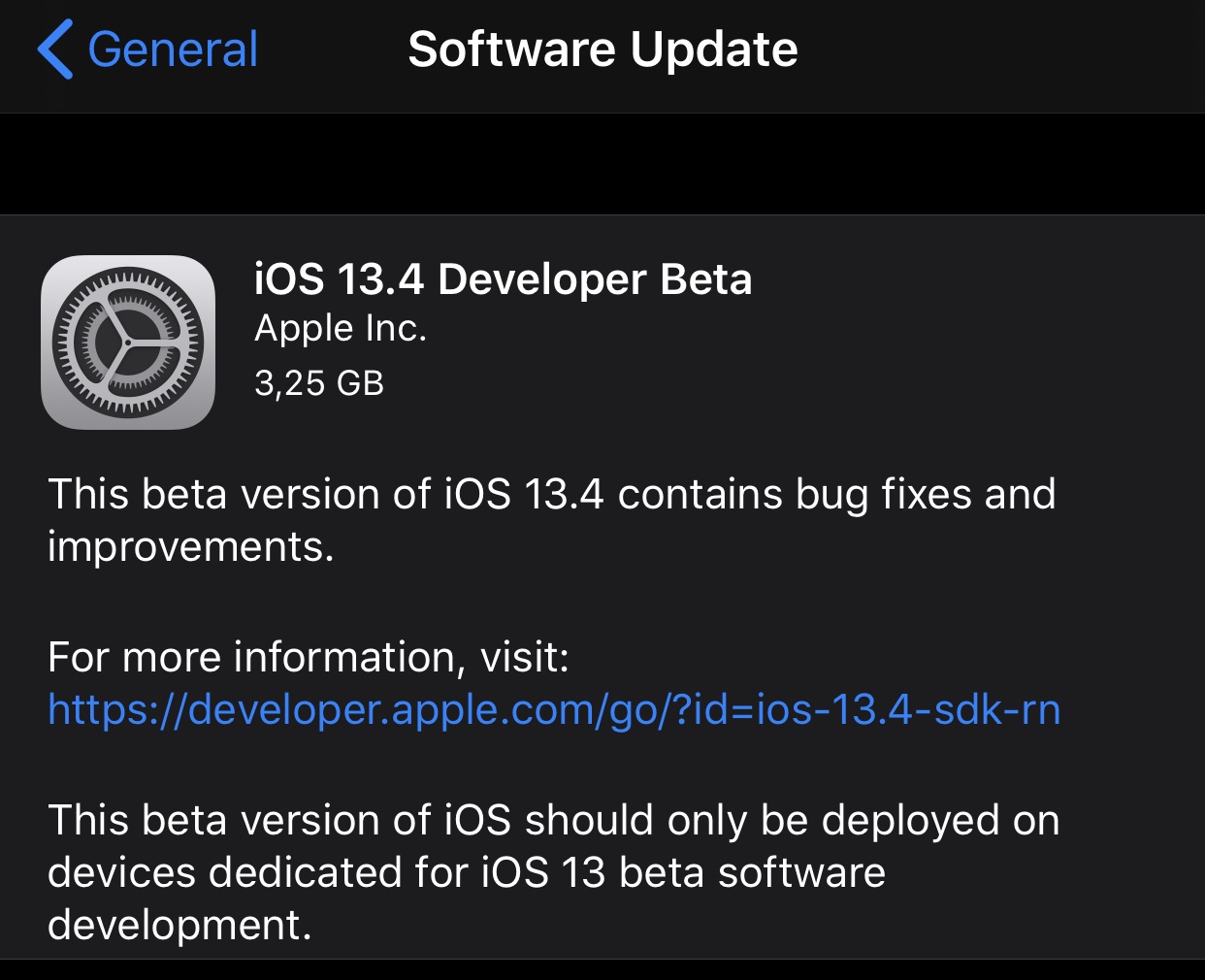Viewport: 1205px width, 980px height.
Task: Click the center of the gear icon
Action: [x=128, y=343]
